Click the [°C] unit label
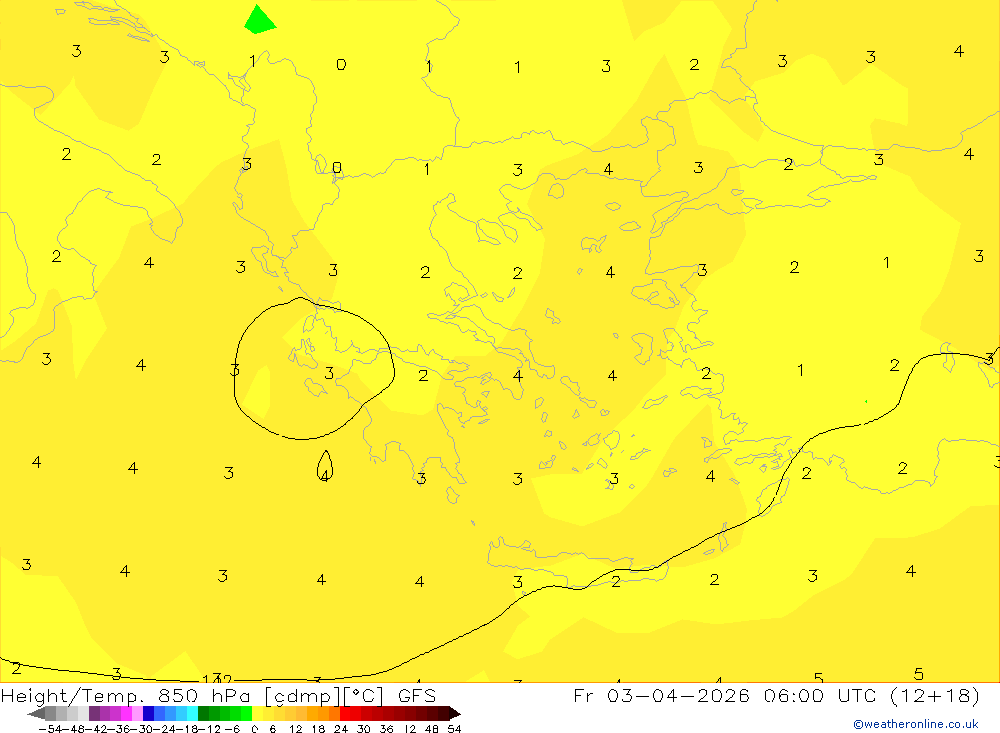1000x733 pixels. (365, 696)
